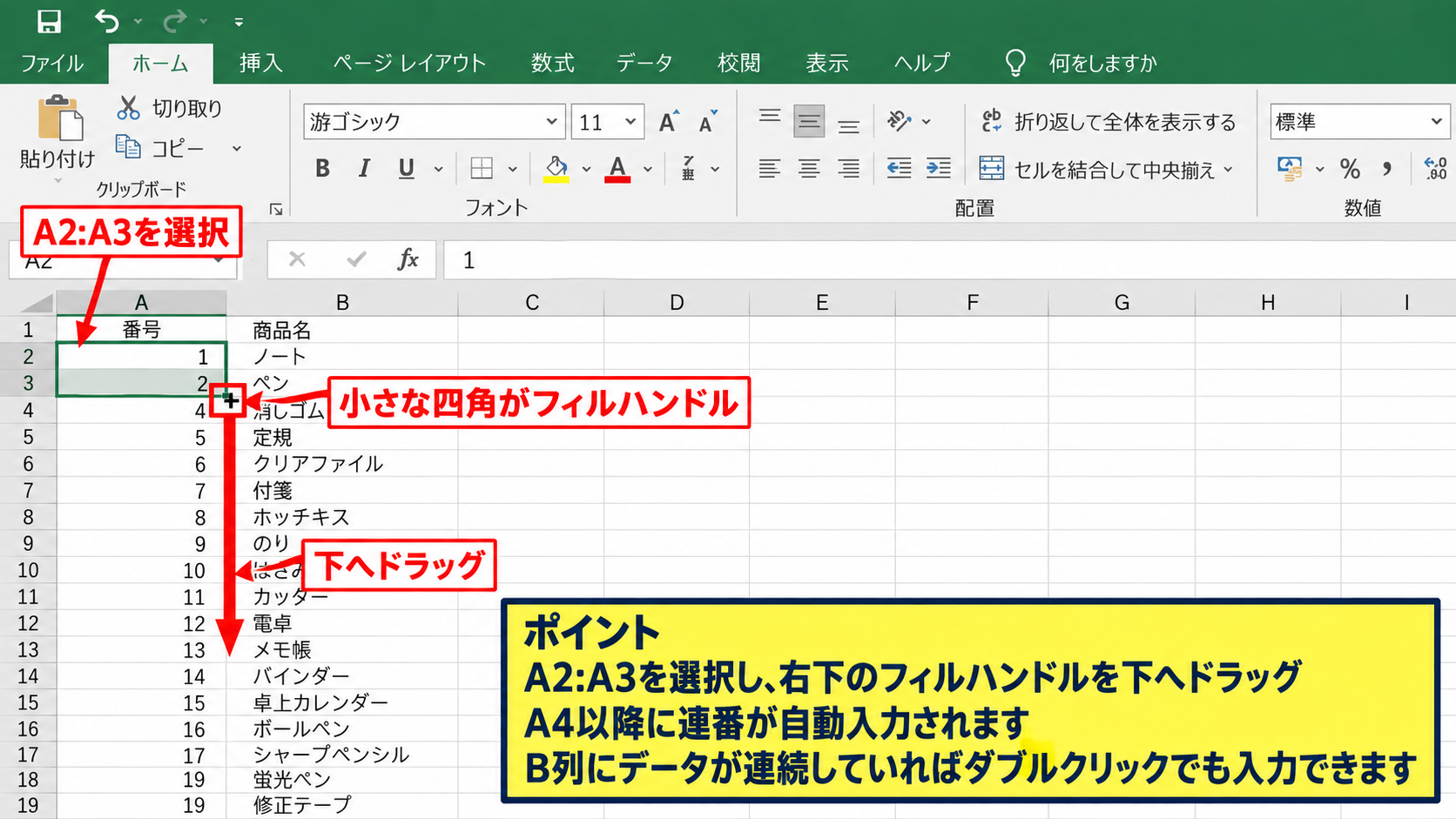Click the formula bar confirm checkmark button
This screenshot has width=1456, height=819.
tap(355, 259)
